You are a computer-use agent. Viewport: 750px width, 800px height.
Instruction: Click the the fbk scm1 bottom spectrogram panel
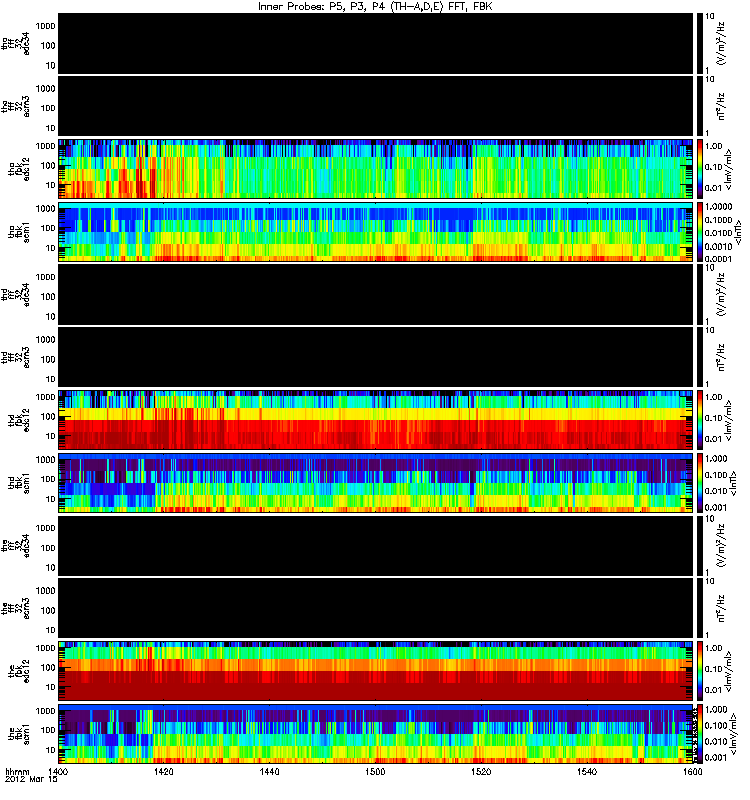coord(375,734)
